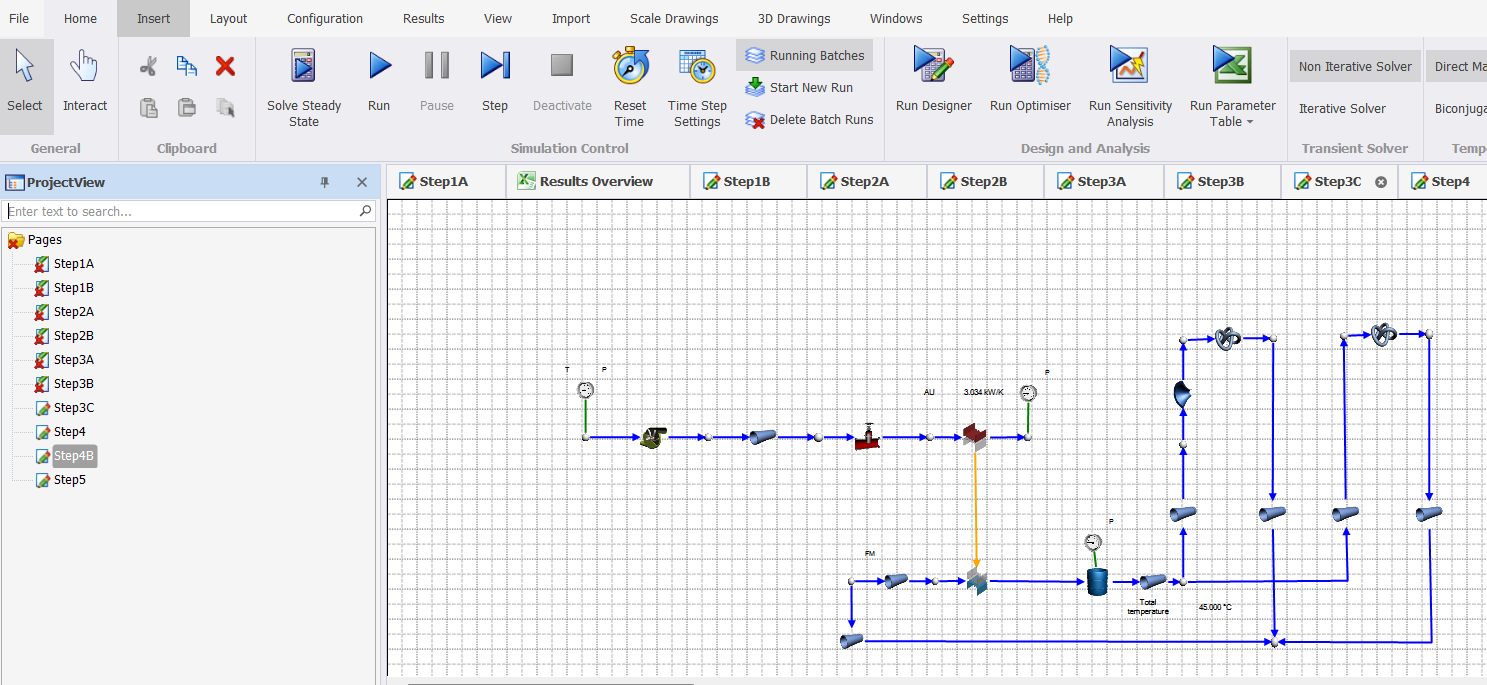Click the Step simulation icon
Image resolution: width=1487 pixels, height=685 pixels.
click(495, 67)
